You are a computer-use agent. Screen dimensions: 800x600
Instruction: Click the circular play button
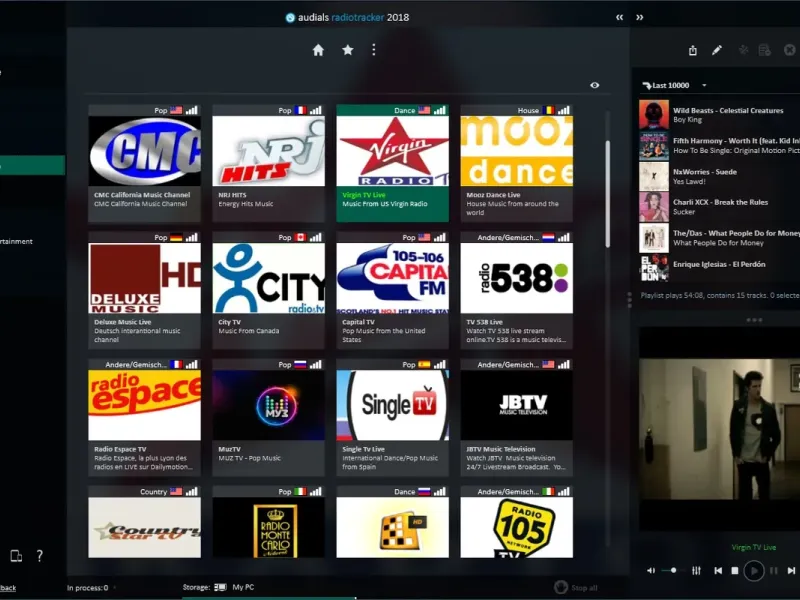point(754,570)
